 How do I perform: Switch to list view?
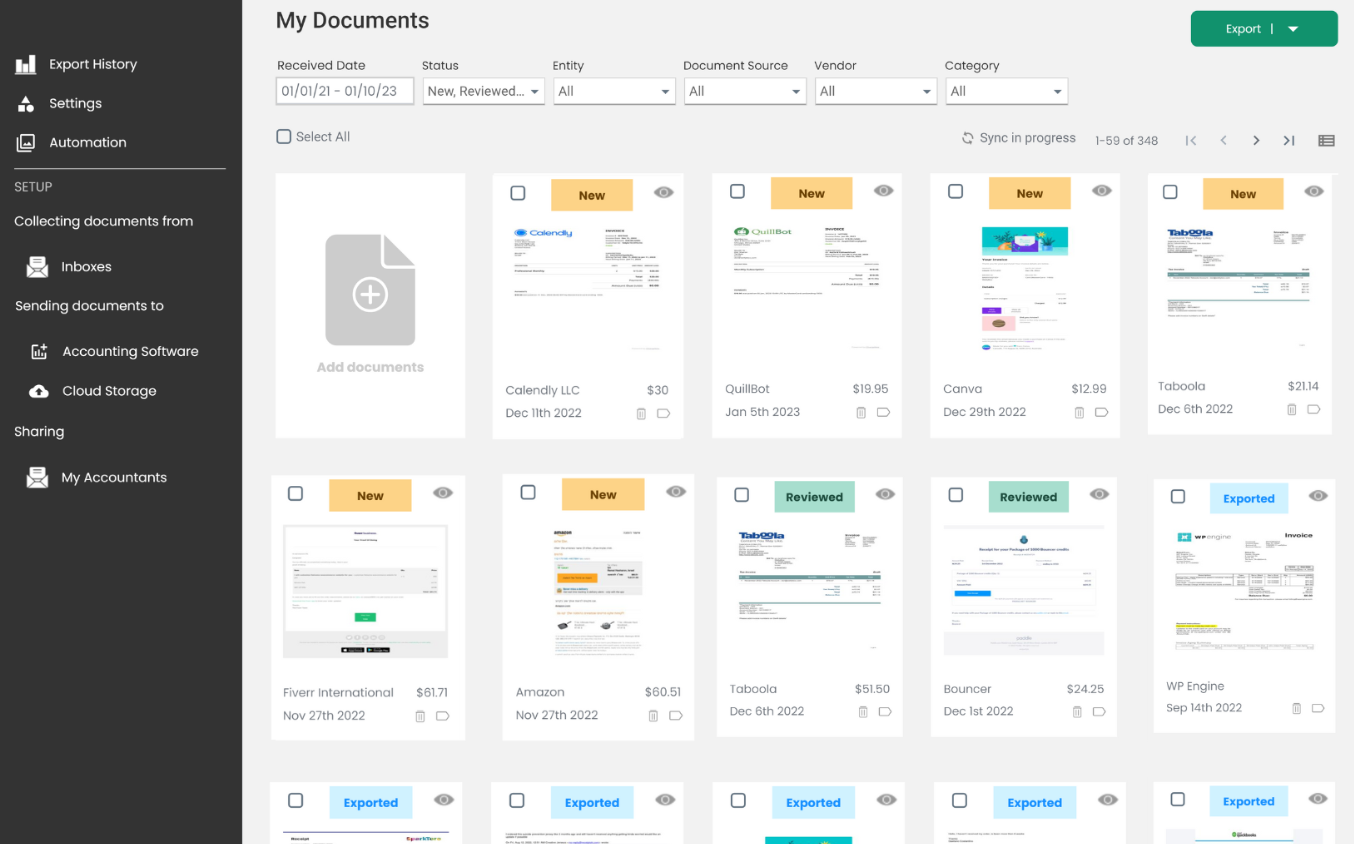1326,141
